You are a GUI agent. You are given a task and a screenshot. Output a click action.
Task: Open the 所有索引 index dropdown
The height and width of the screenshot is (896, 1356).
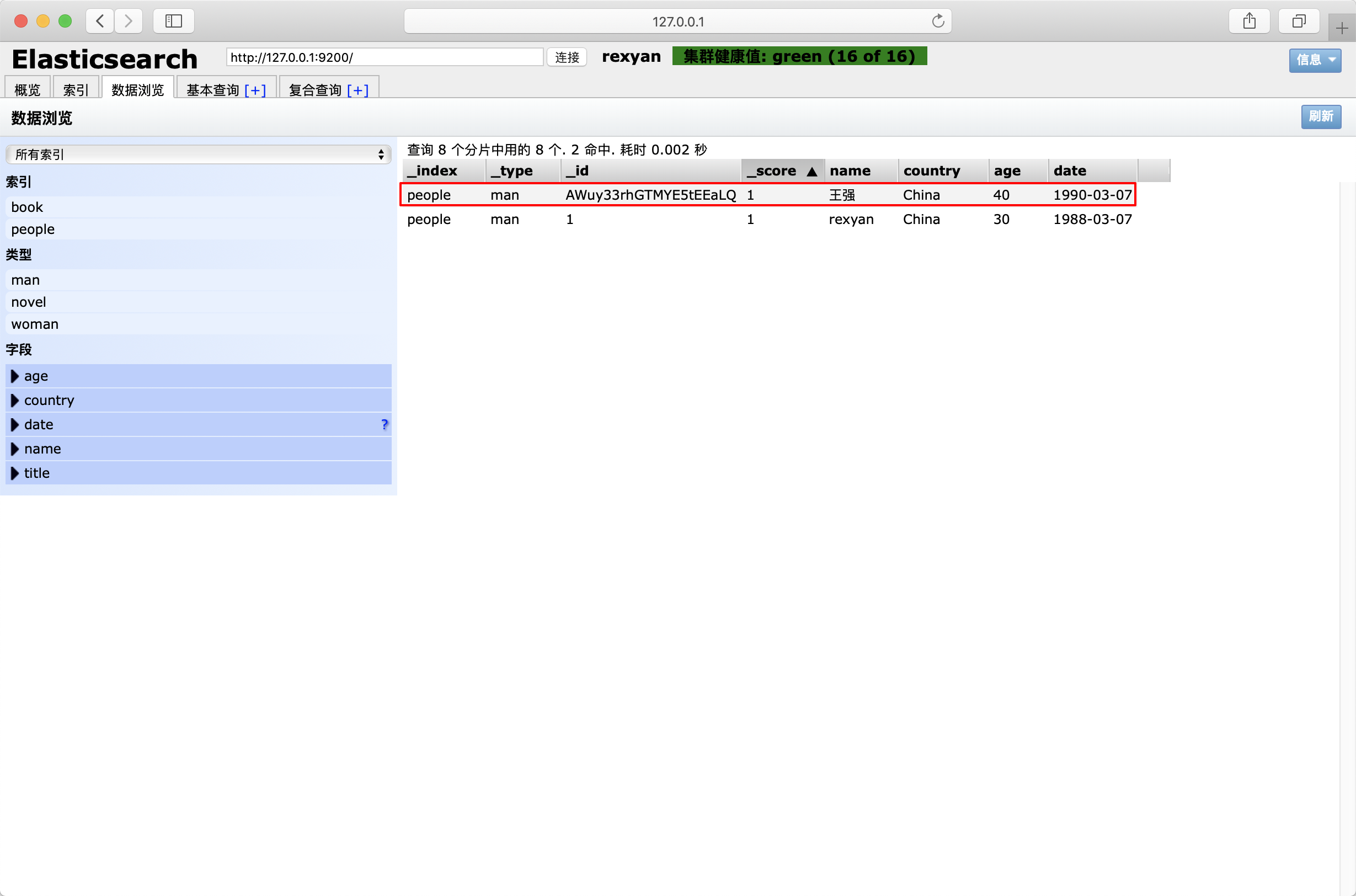(x=197, y=154)
